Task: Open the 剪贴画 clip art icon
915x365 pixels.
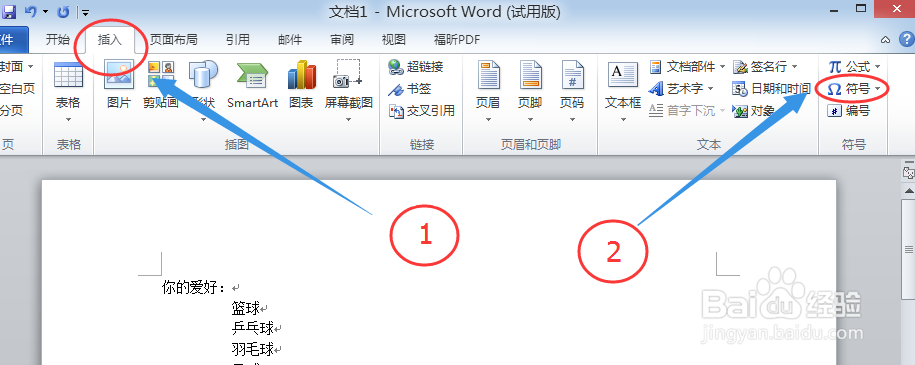Action: pyautogui.click(x=160, y=75)
